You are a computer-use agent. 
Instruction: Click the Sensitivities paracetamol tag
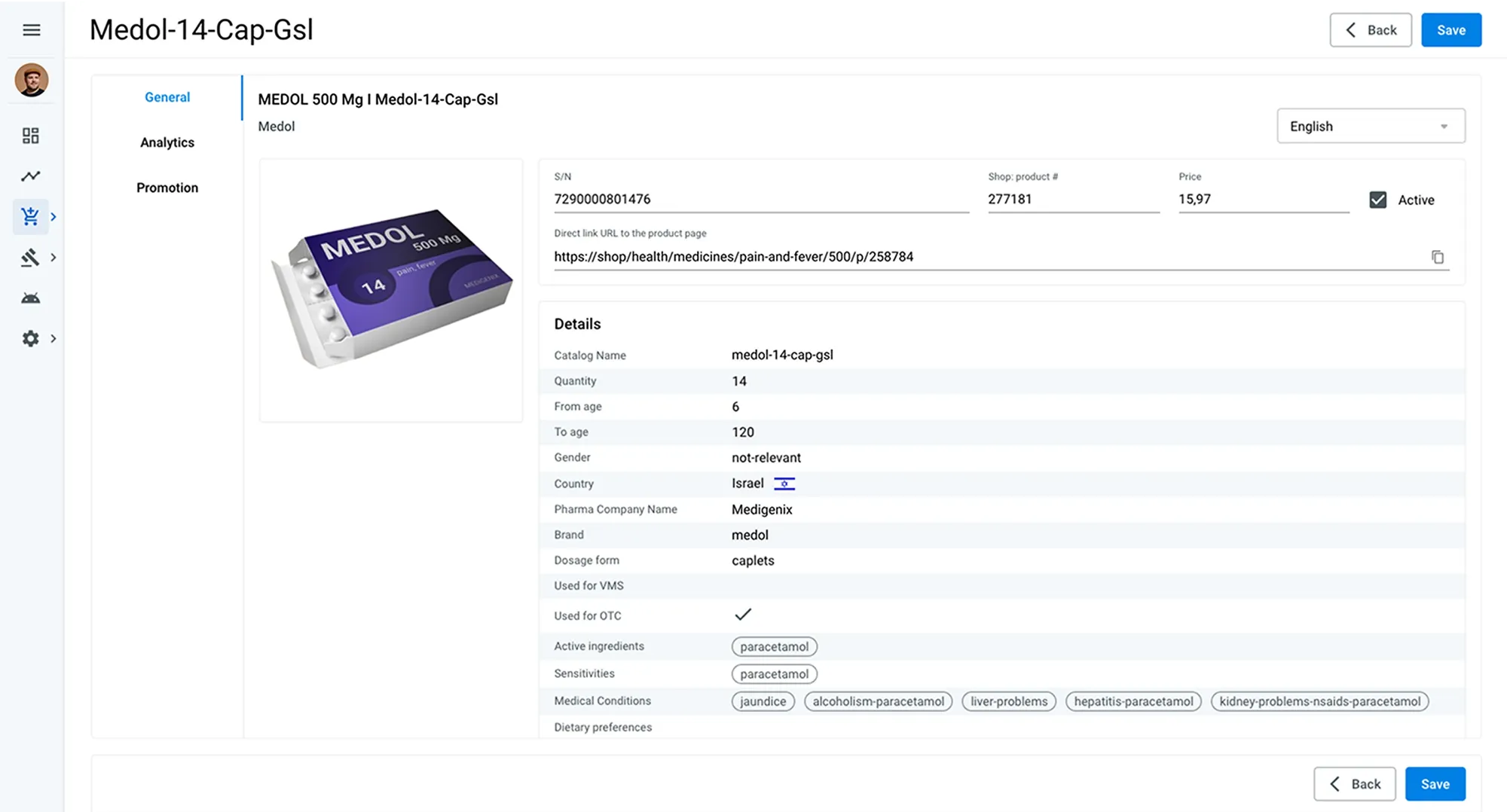775,673
